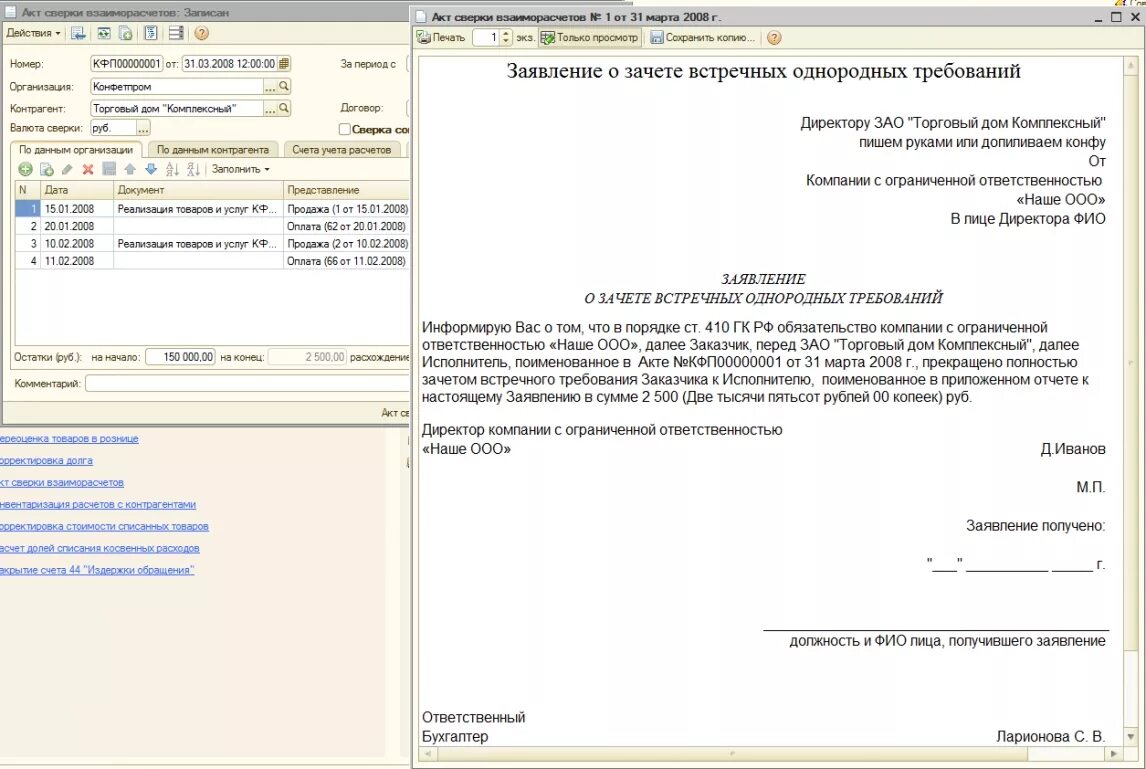Open the Корректировка долга link

pos(46,461)
